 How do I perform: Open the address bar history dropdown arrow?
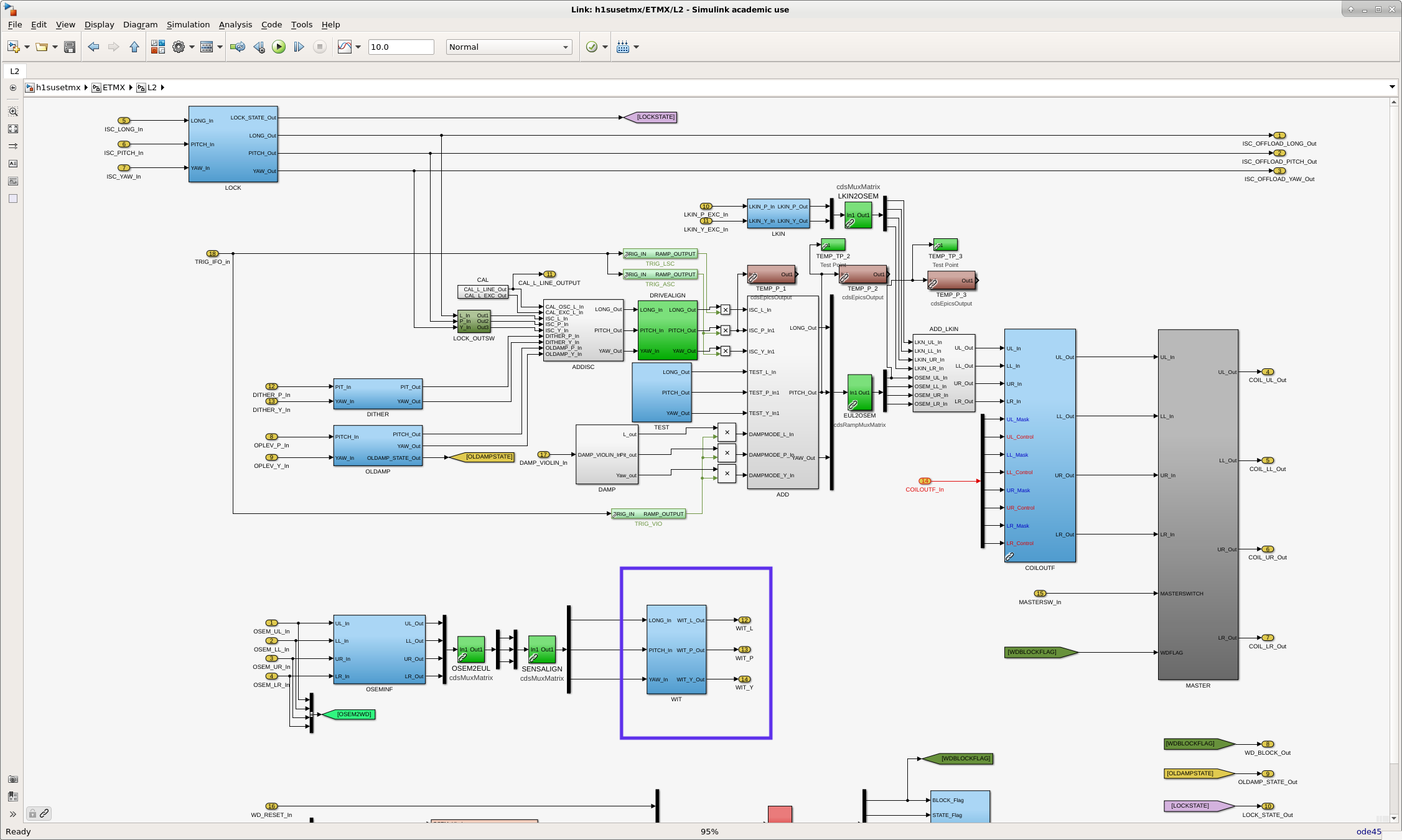[x=1392, y=87]
